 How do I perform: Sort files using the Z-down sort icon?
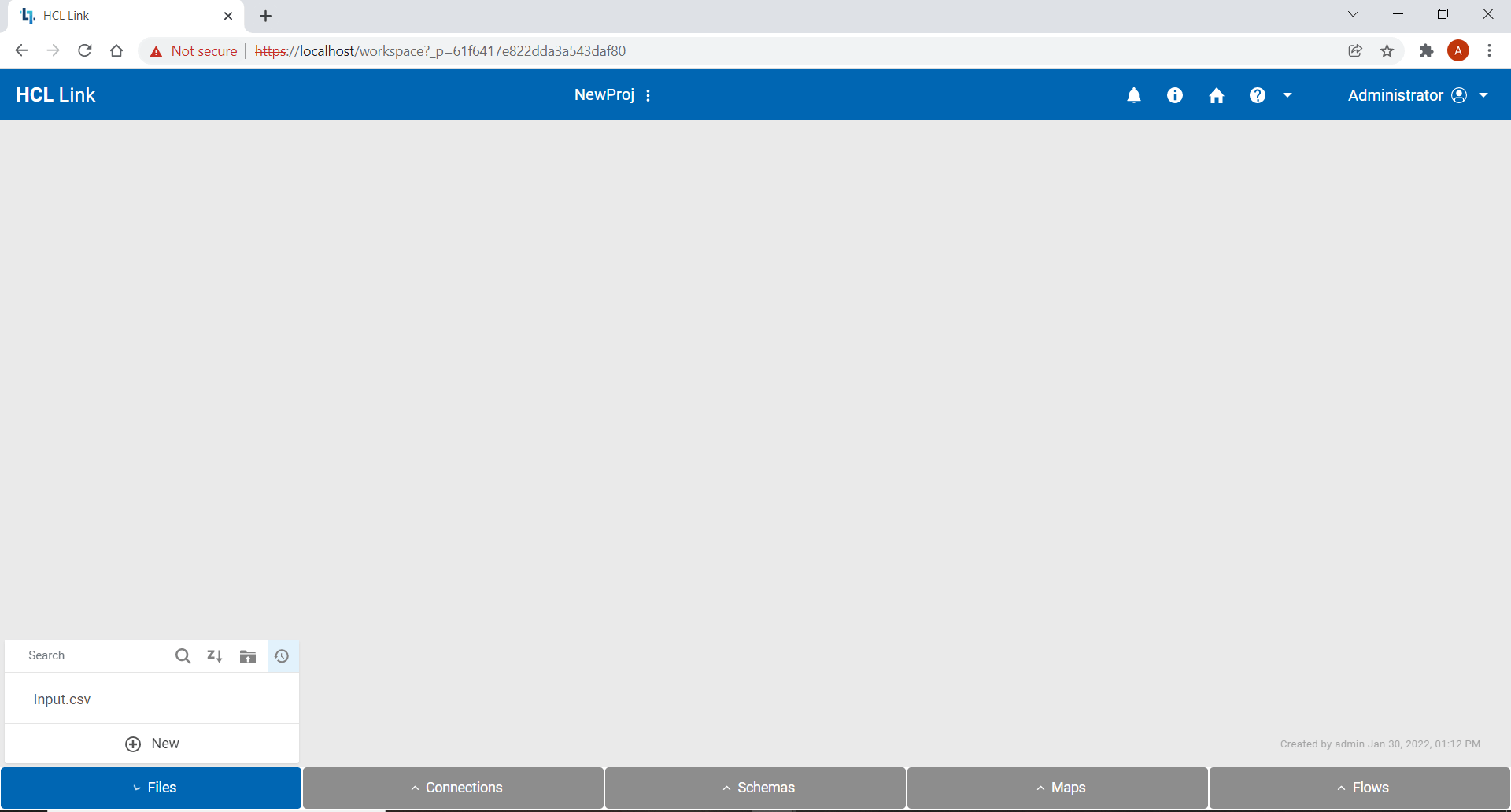pyautogui.click(x=214, y=655)
